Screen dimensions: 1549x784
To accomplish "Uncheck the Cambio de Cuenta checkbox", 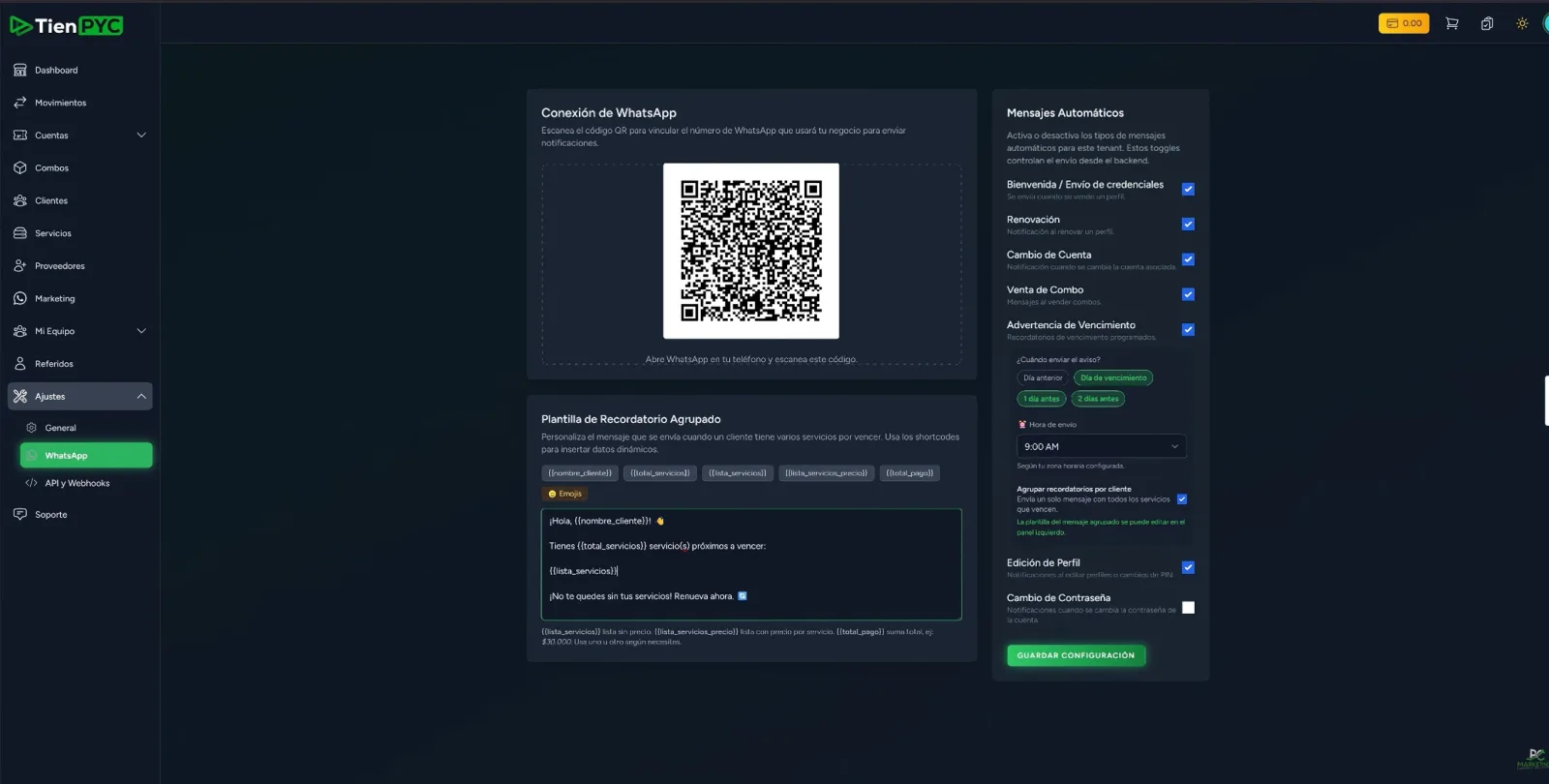I will [1188, 259].
